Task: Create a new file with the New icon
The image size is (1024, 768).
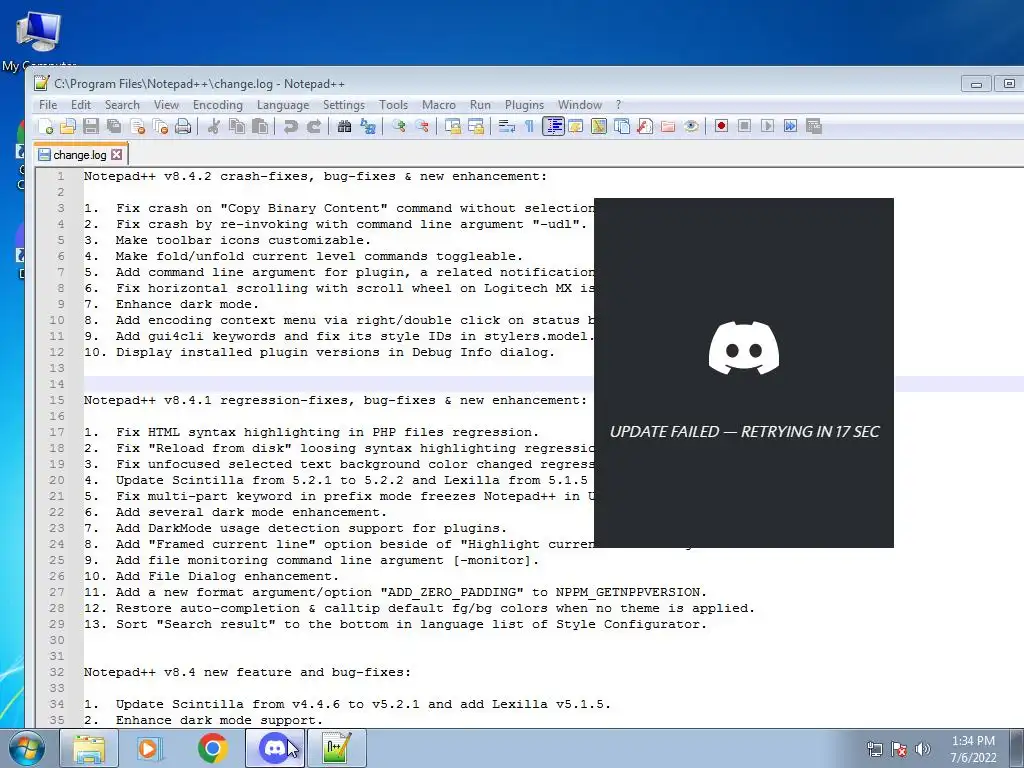Action: click(x=45, y=126)
